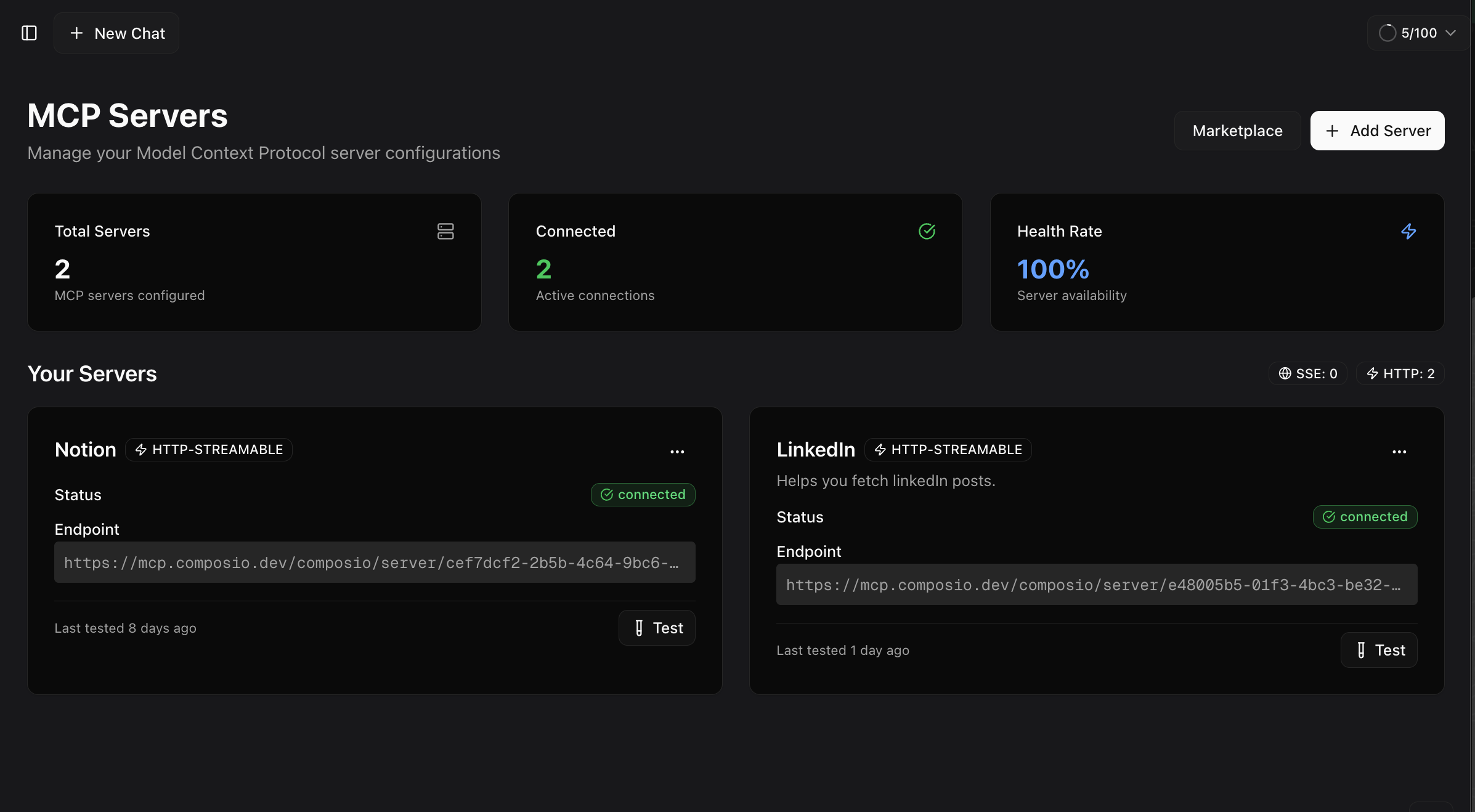
Task: Click the Notion connected status badge
Action: (x=643, y=495)
